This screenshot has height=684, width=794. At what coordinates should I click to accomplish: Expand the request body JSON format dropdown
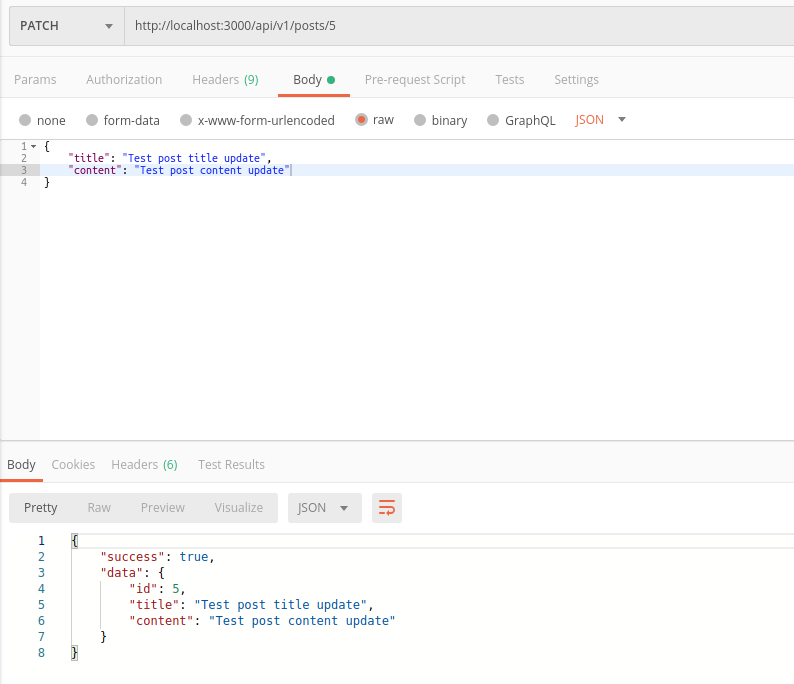[x=601, y=120]
